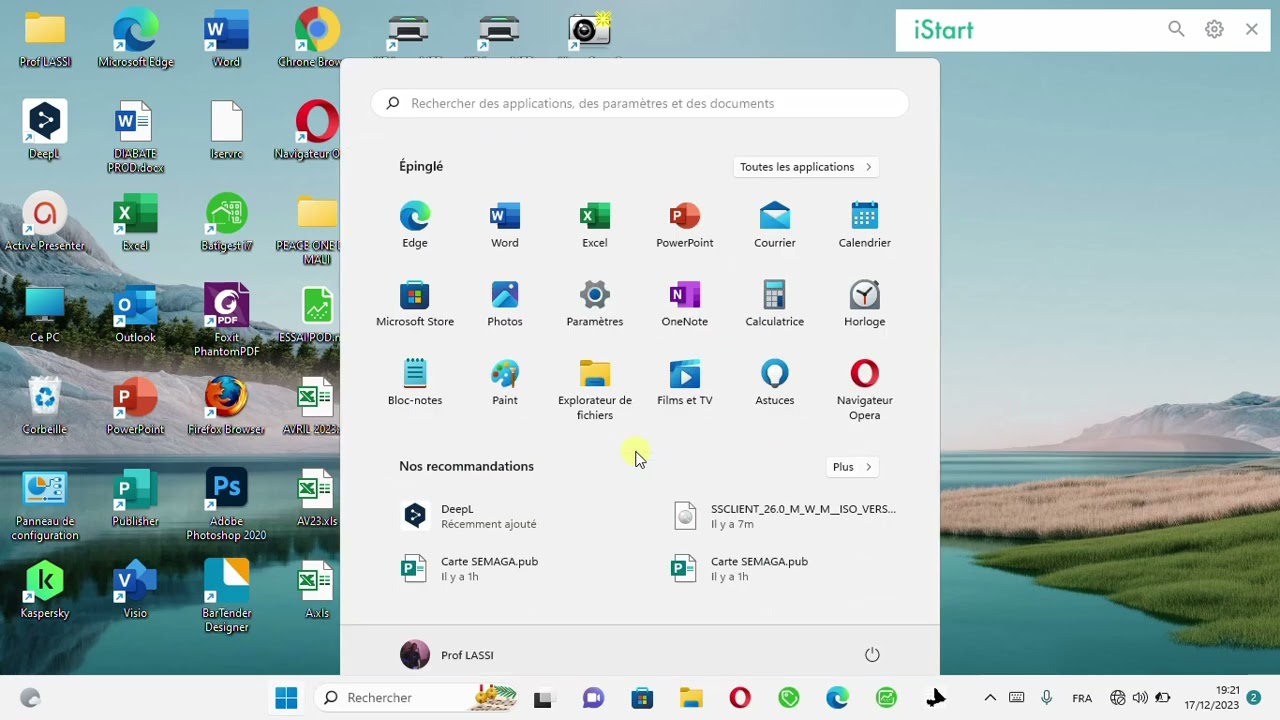Click the microphone icon in the system tray
Screen dimensions: 1280x720
(x=1046, y=698)
